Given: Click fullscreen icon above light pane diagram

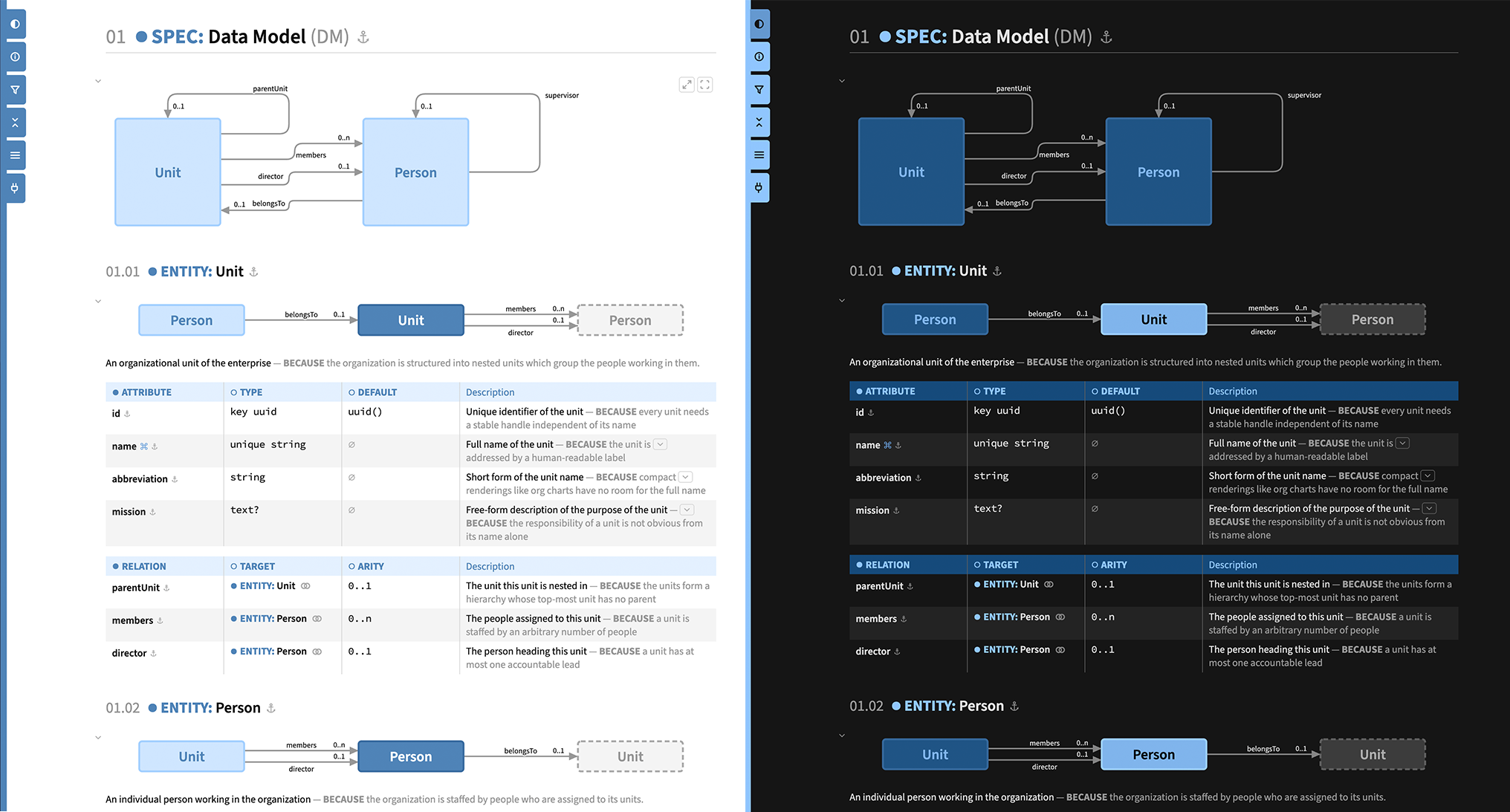Looking at the screenshot, I should point(704,85).
